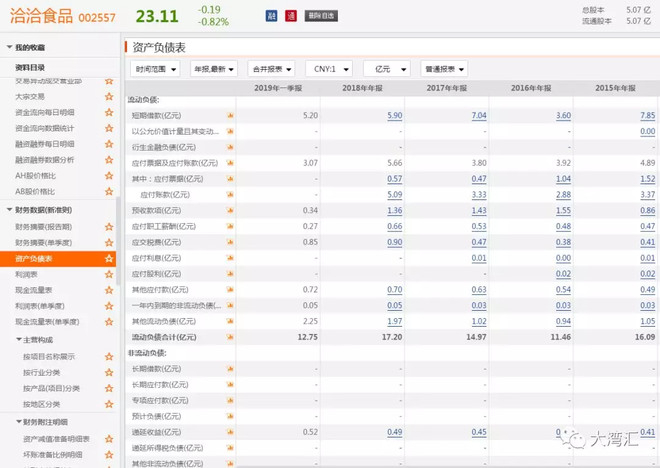Open the 合并报表 dropdown
The height and width of the screenshot is (468, 660).
coord(271,69)
